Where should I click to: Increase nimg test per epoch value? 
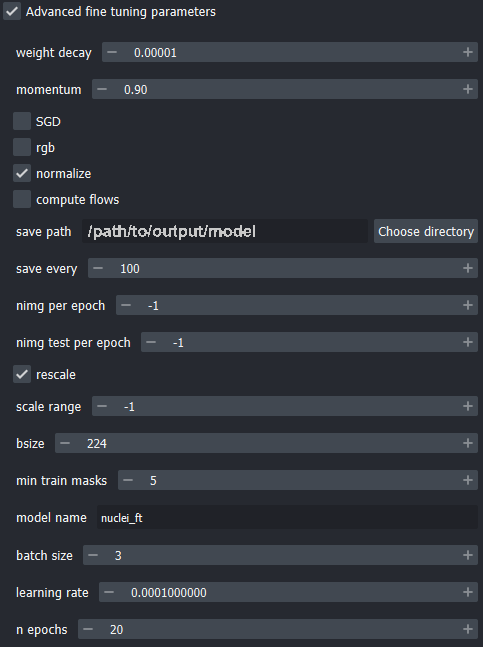coord(468,342)
